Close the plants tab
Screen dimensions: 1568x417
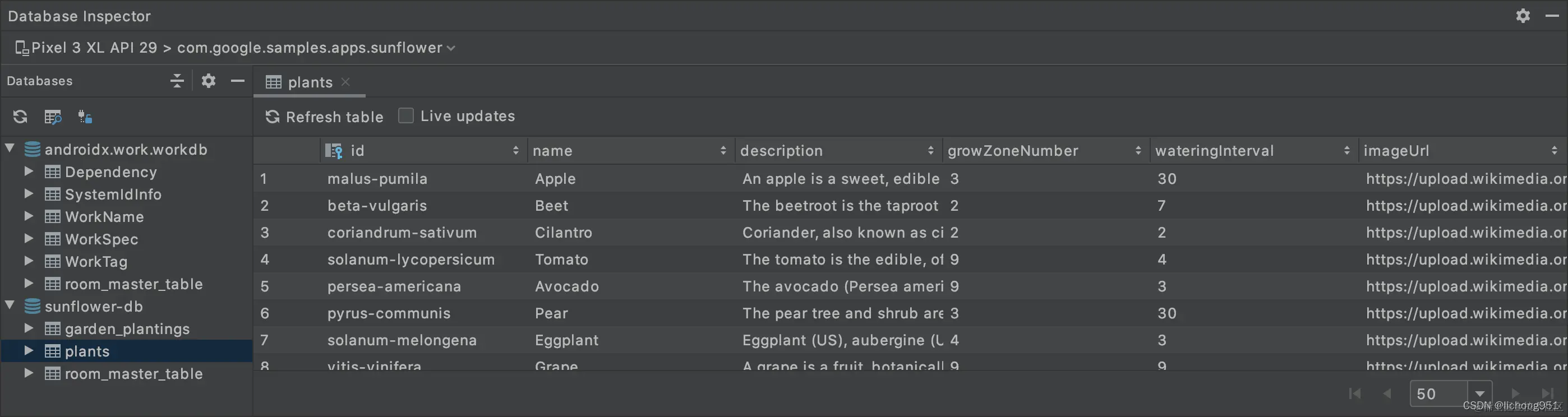click(x=346, y=82)
